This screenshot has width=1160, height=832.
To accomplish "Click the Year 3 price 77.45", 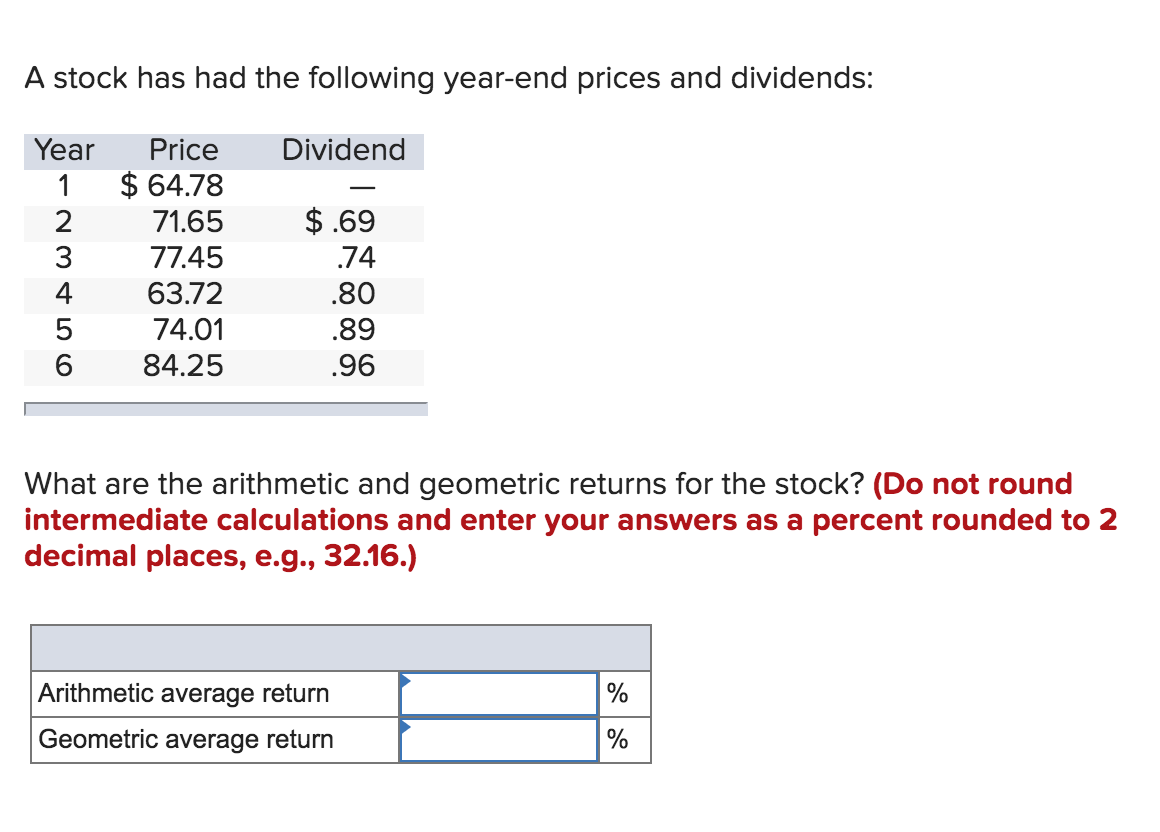I will pyautogui.click(x=186, y=258).
